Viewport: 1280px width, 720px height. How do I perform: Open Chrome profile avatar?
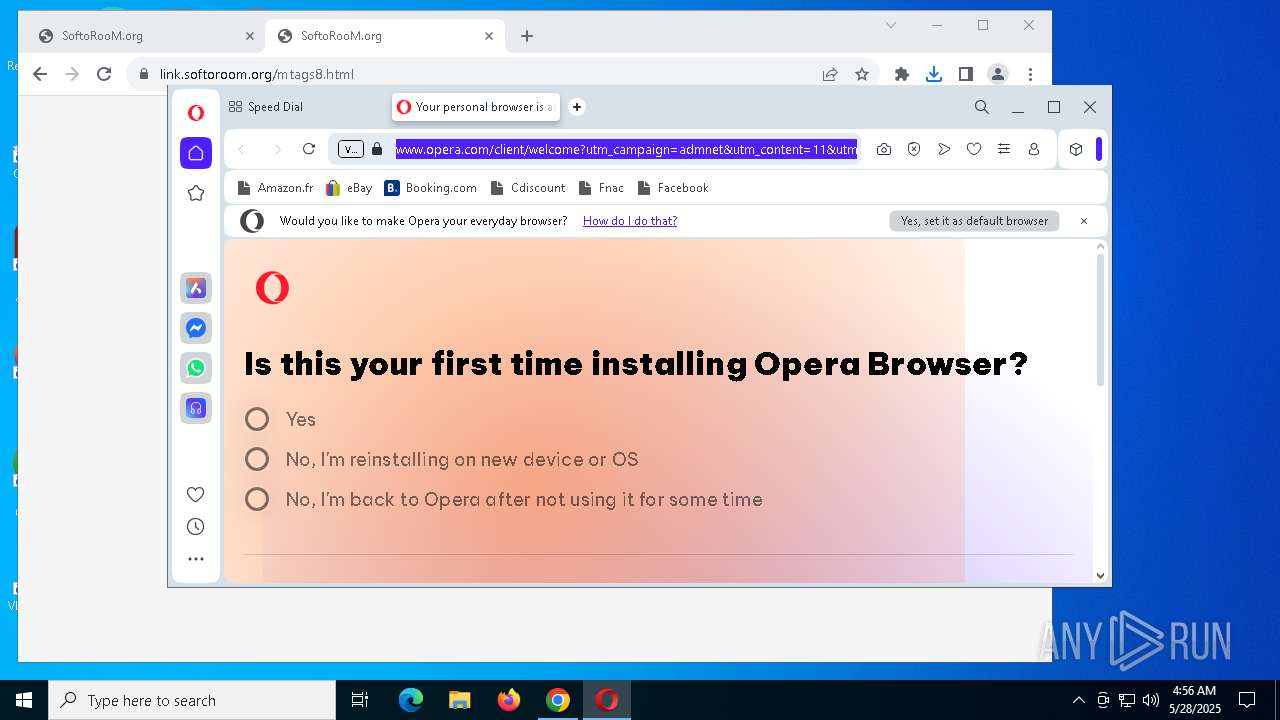(998, 74)
